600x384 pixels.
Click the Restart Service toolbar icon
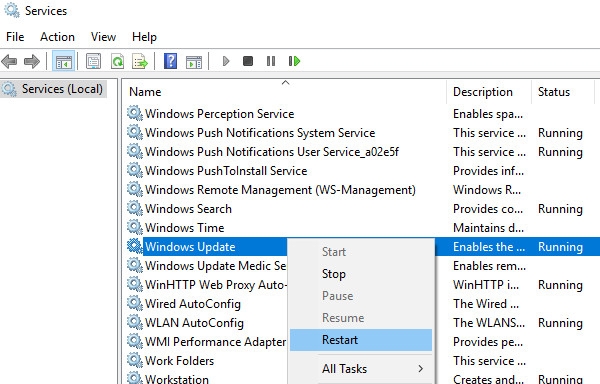click(294, 61)
